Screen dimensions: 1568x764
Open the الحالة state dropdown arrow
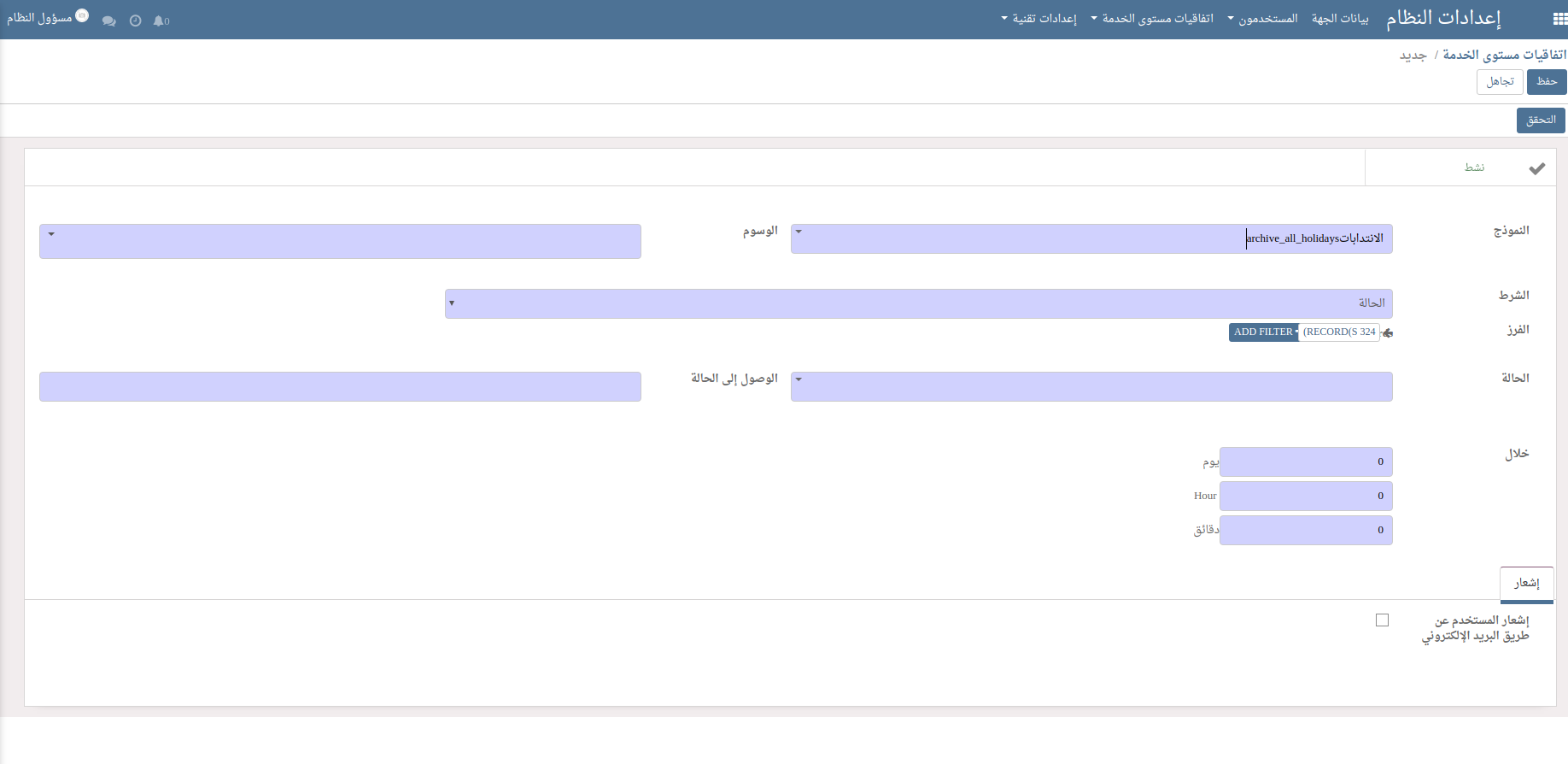tap(799, 379)
